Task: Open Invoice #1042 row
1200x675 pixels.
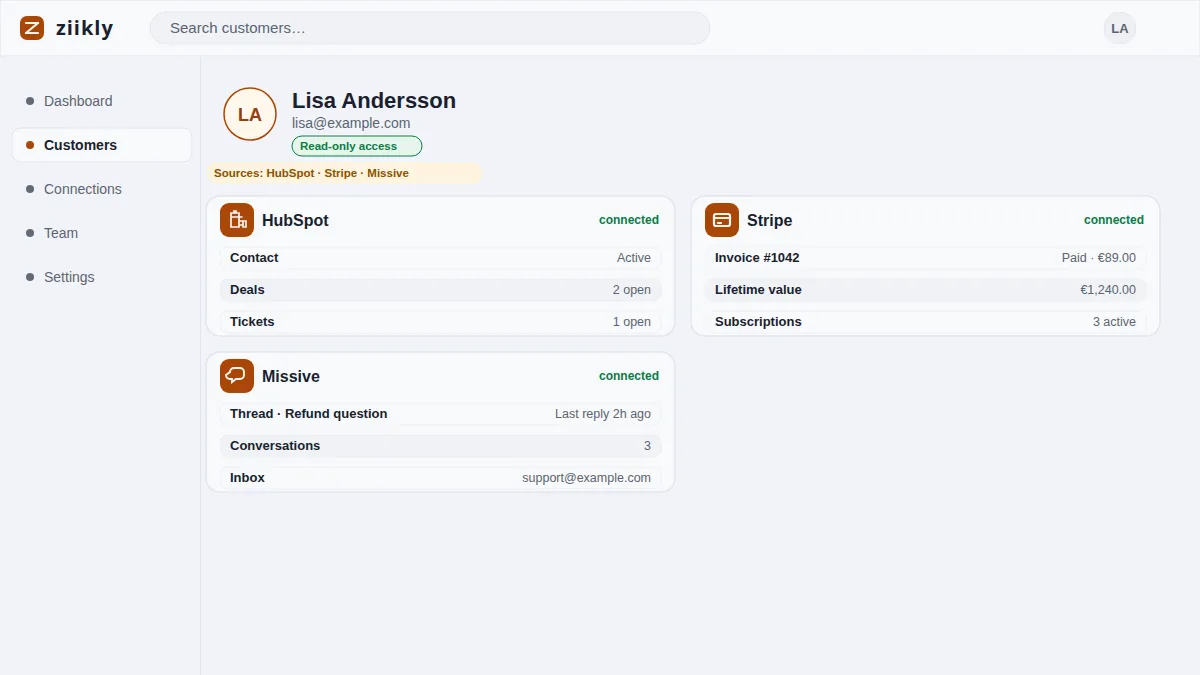Action: [x=925, y=258]
